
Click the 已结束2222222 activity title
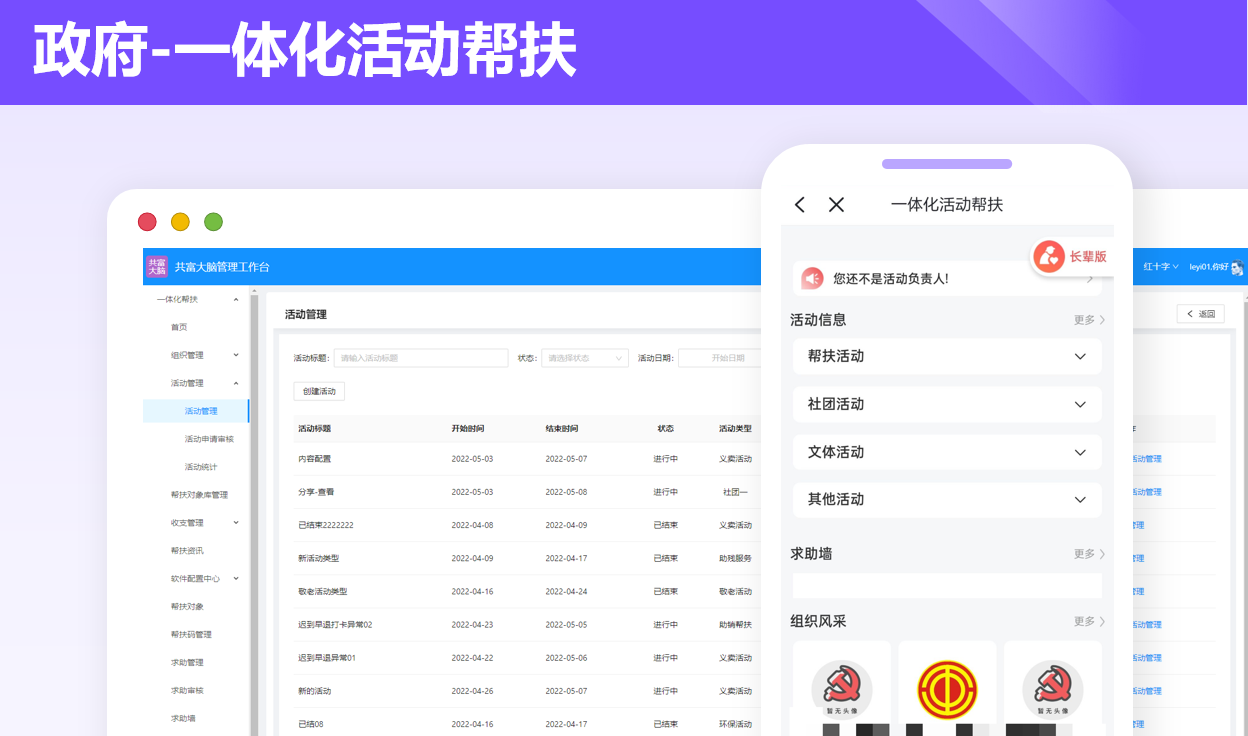326,525
